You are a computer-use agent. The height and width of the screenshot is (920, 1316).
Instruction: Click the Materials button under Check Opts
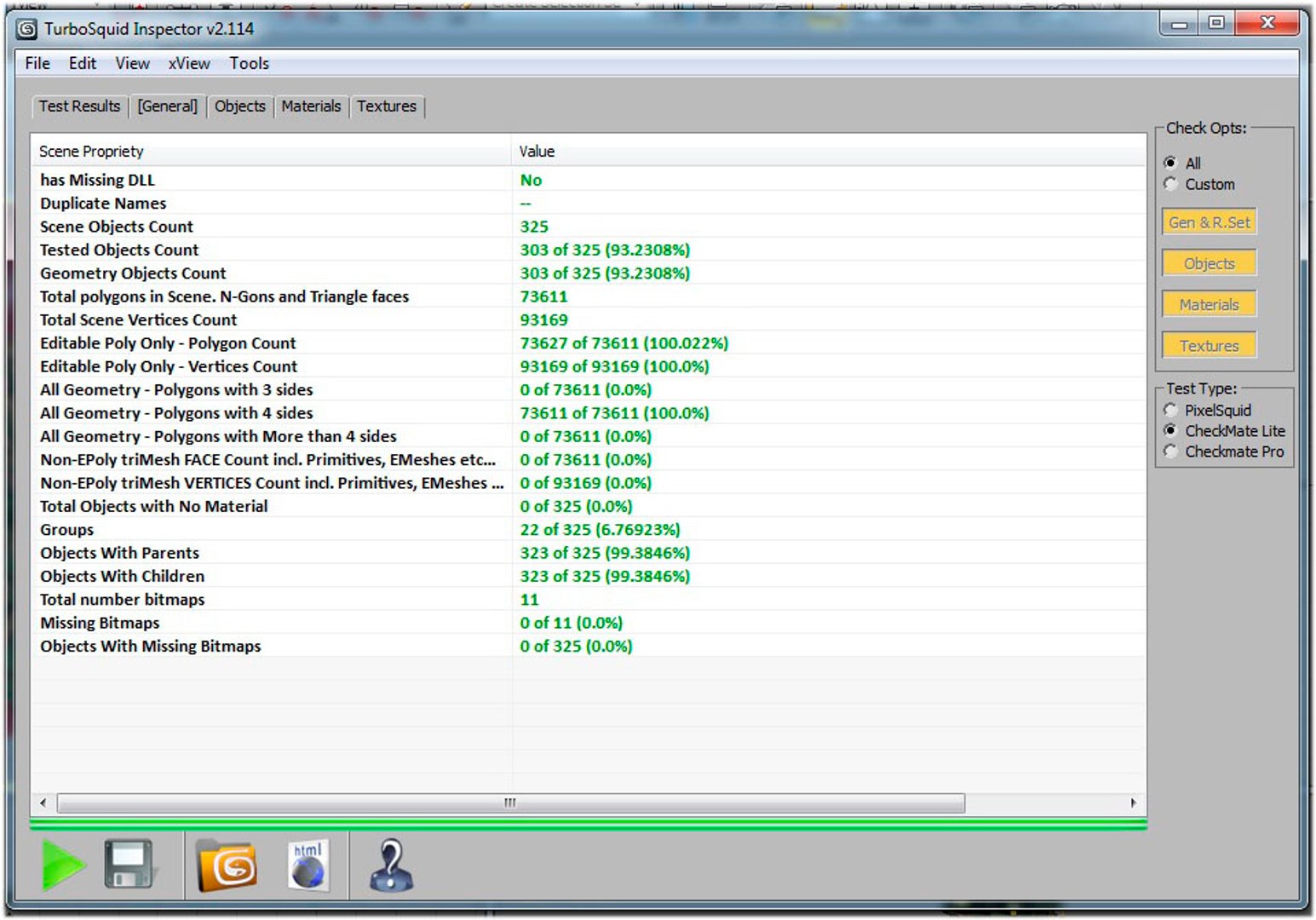click(1210, 304)
